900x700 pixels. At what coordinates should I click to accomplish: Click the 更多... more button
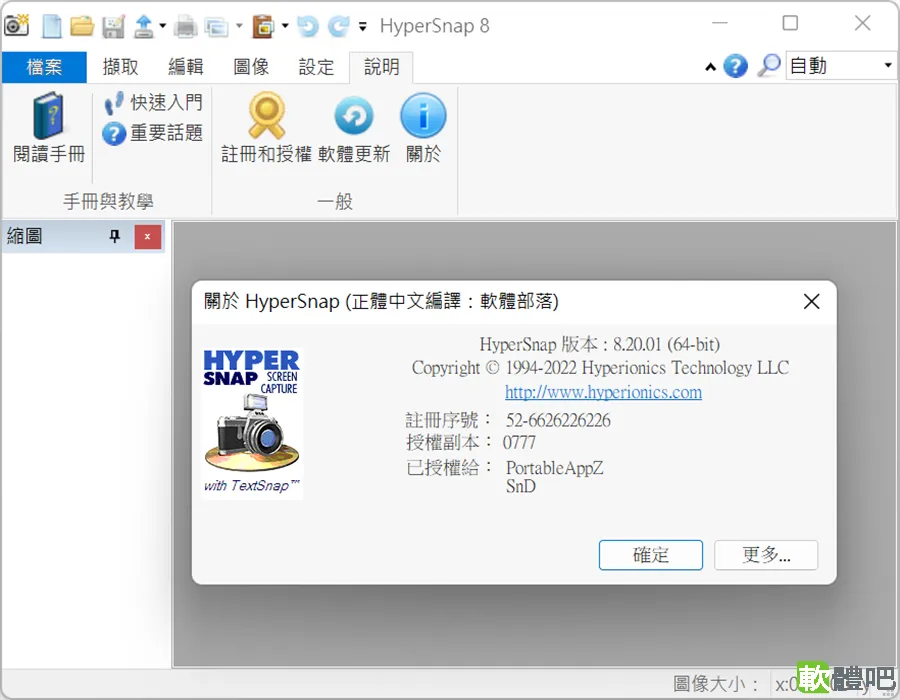click(766, 555)
